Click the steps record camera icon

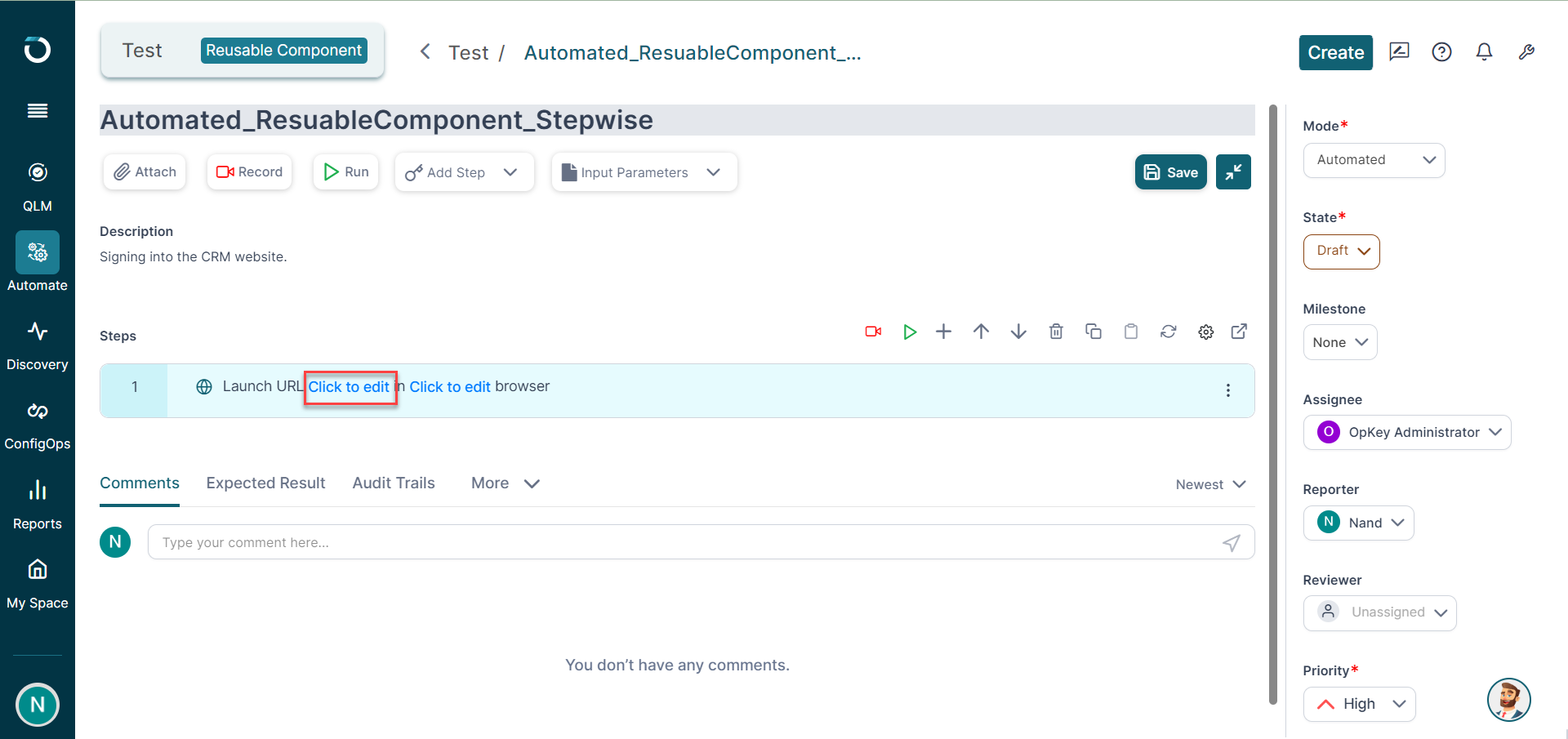(873, 332)
